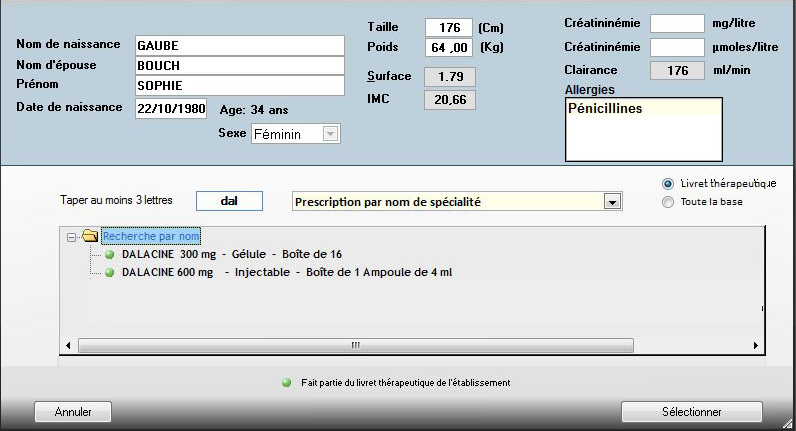Click the Créatininémie µmoles/litre input field

pyautogui.click(x=677, y=47)
